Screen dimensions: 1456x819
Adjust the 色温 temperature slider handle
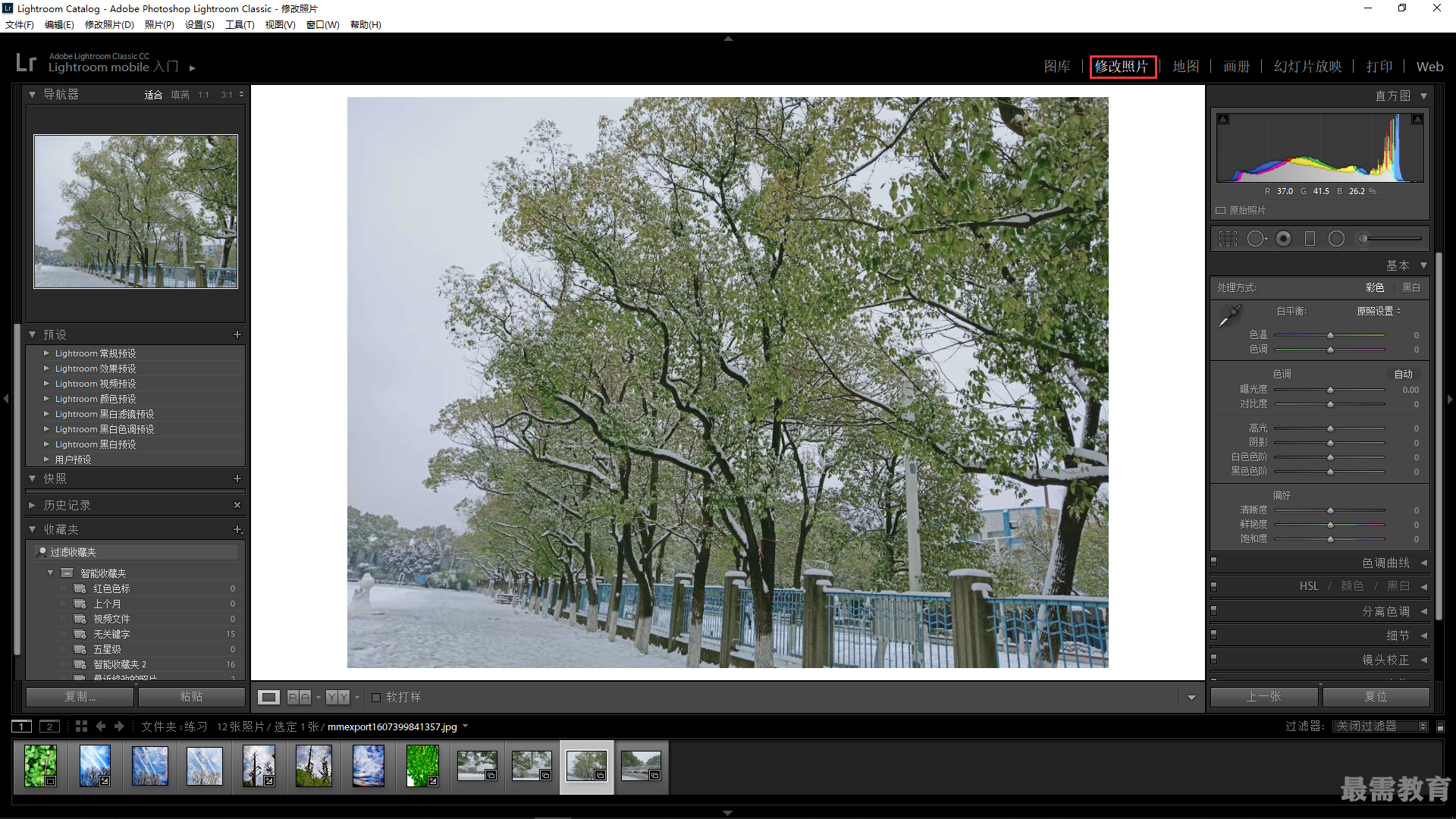coord(1330,335)
